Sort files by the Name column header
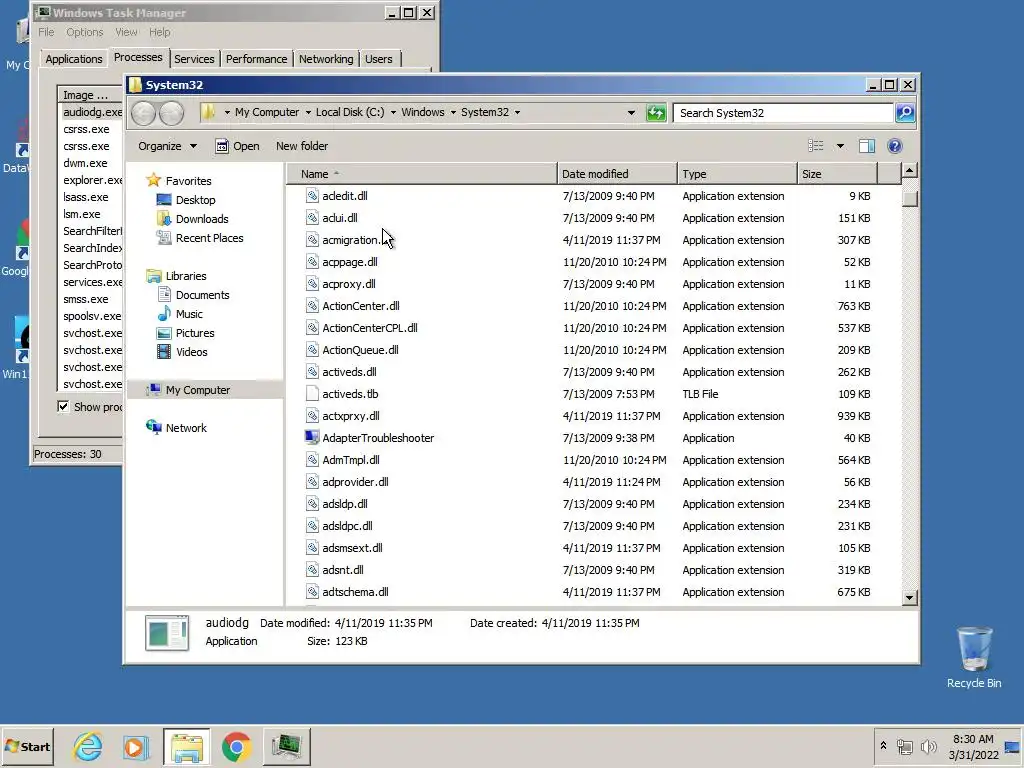1024x768 pixels. (422, 174)
